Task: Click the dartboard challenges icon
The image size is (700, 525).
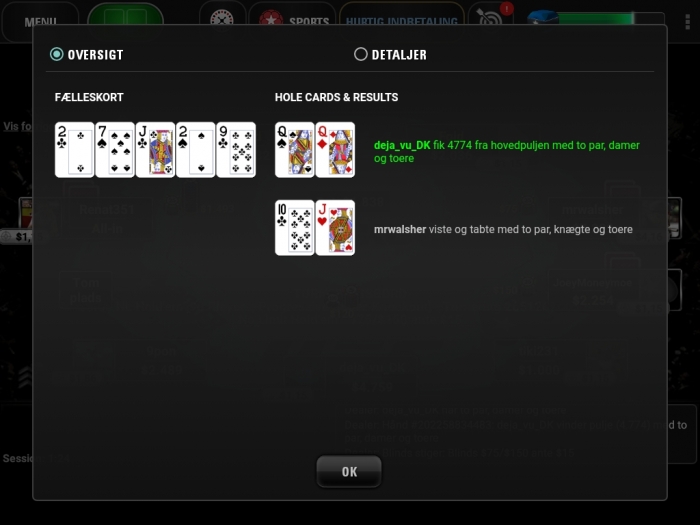Action: (x=490, y=19)
